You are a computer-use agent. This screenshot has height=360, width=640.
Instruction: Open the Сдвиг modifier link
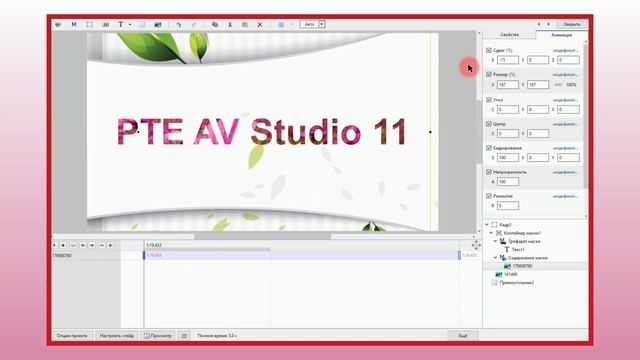tap(565, 51)
